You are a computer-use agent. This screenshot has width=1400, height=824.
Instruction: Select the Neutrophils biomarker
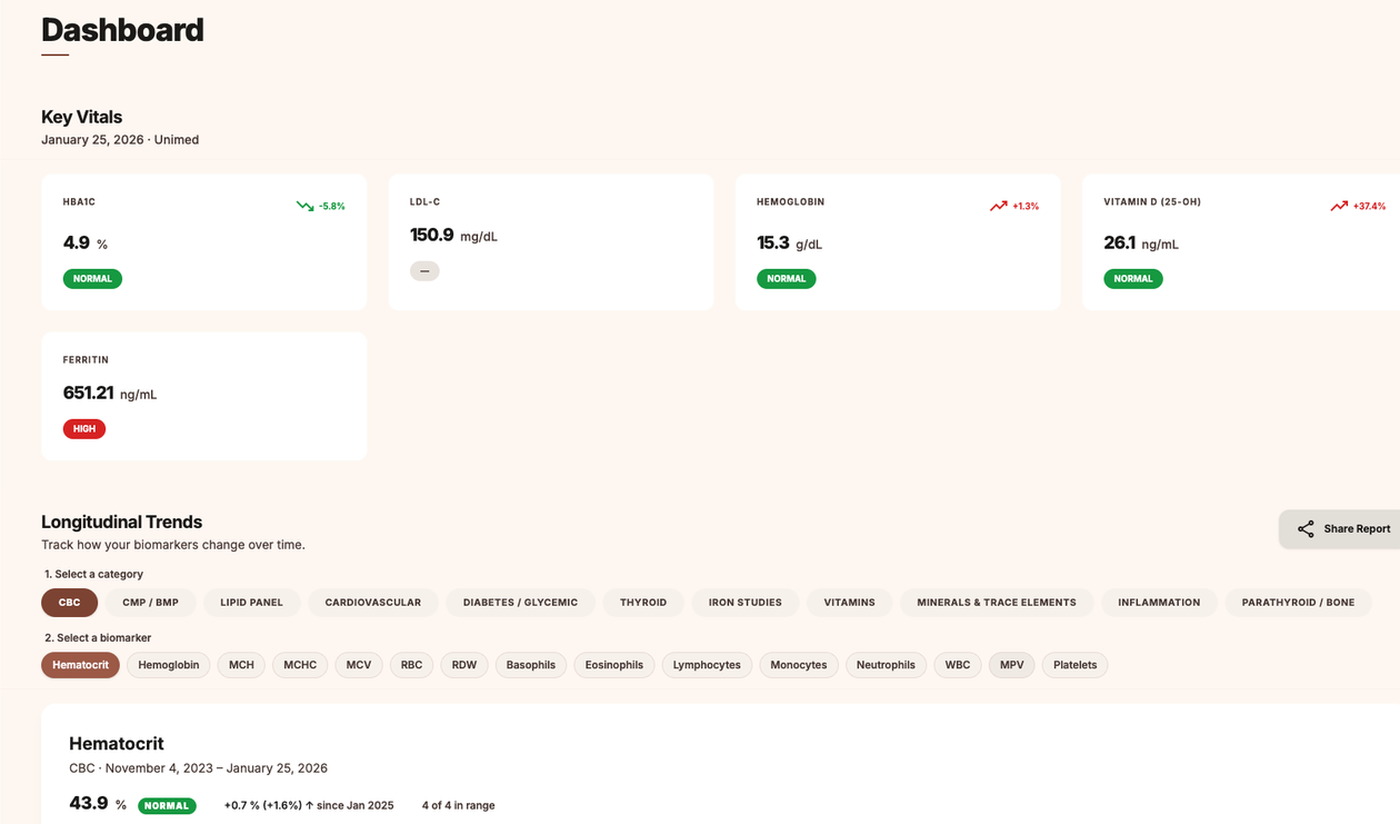[886, 665]
